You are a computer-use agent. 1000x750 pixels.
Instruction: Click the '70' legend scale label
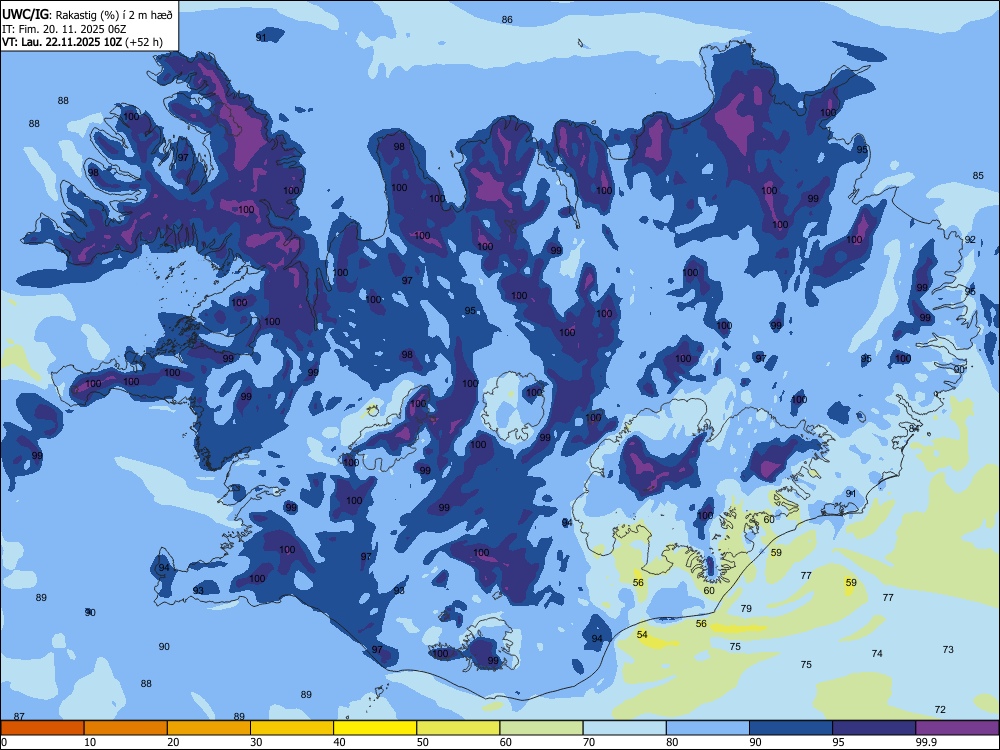[x=589, y=742]
